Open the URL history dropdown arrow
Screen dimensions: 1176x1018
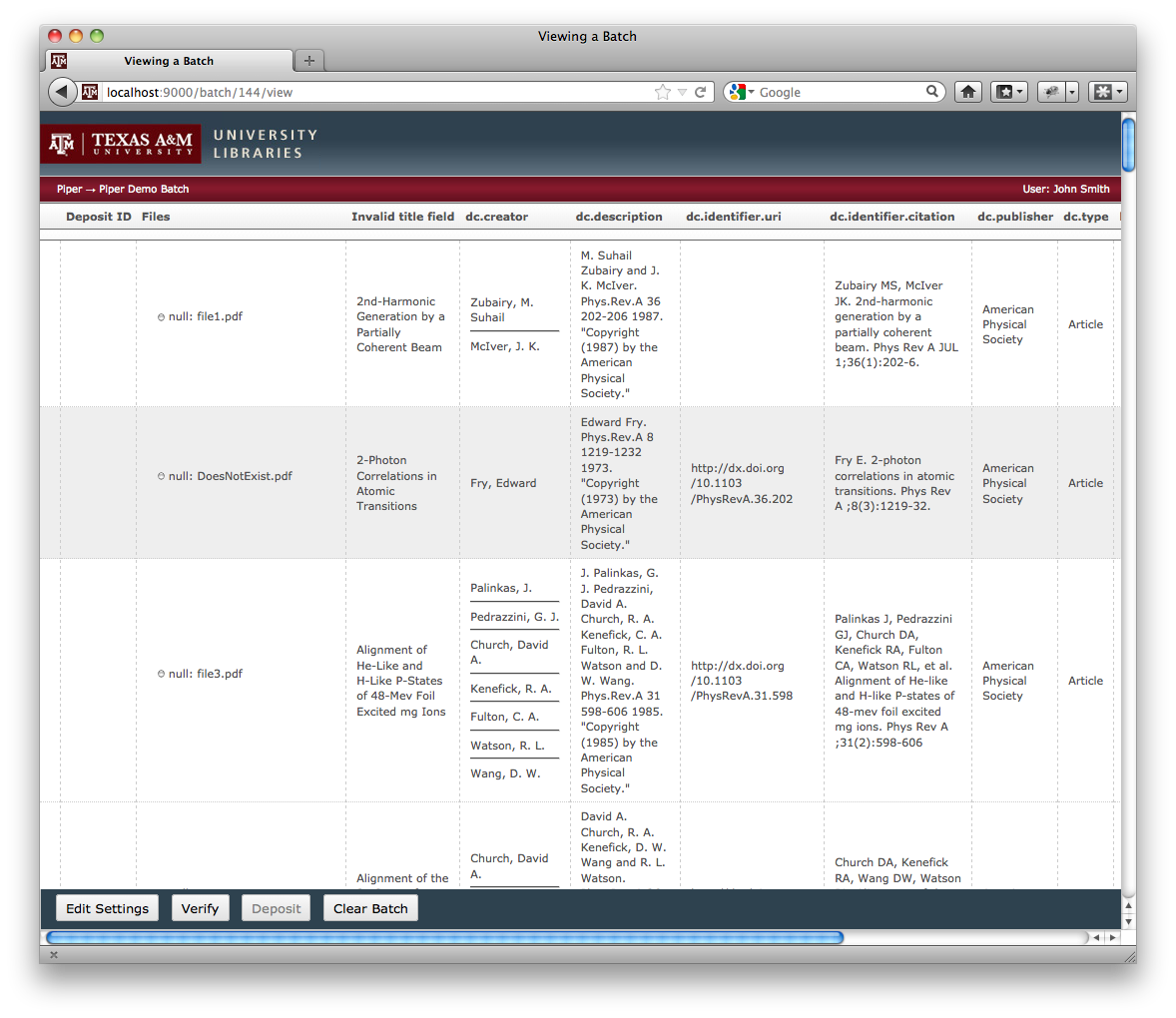tap(682, 92)
